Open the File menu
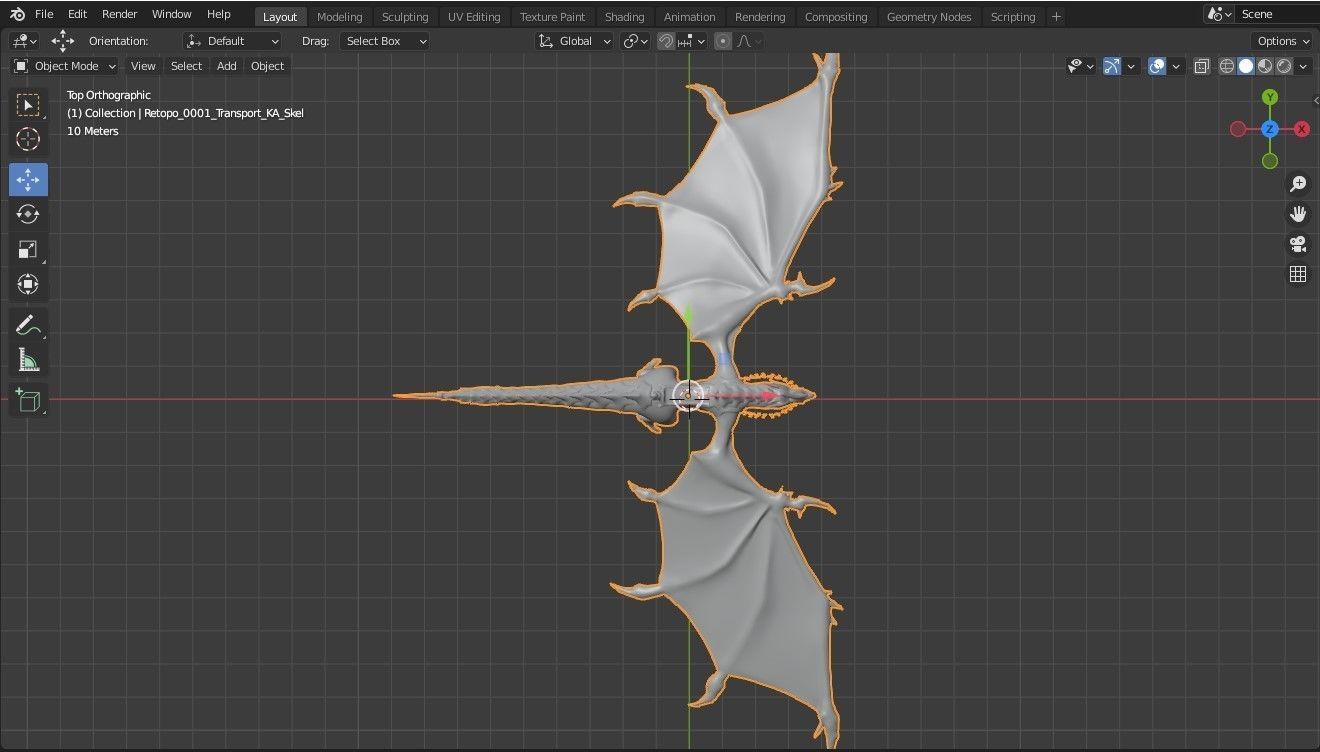The image size is (1320, 752). pos(44,14)
